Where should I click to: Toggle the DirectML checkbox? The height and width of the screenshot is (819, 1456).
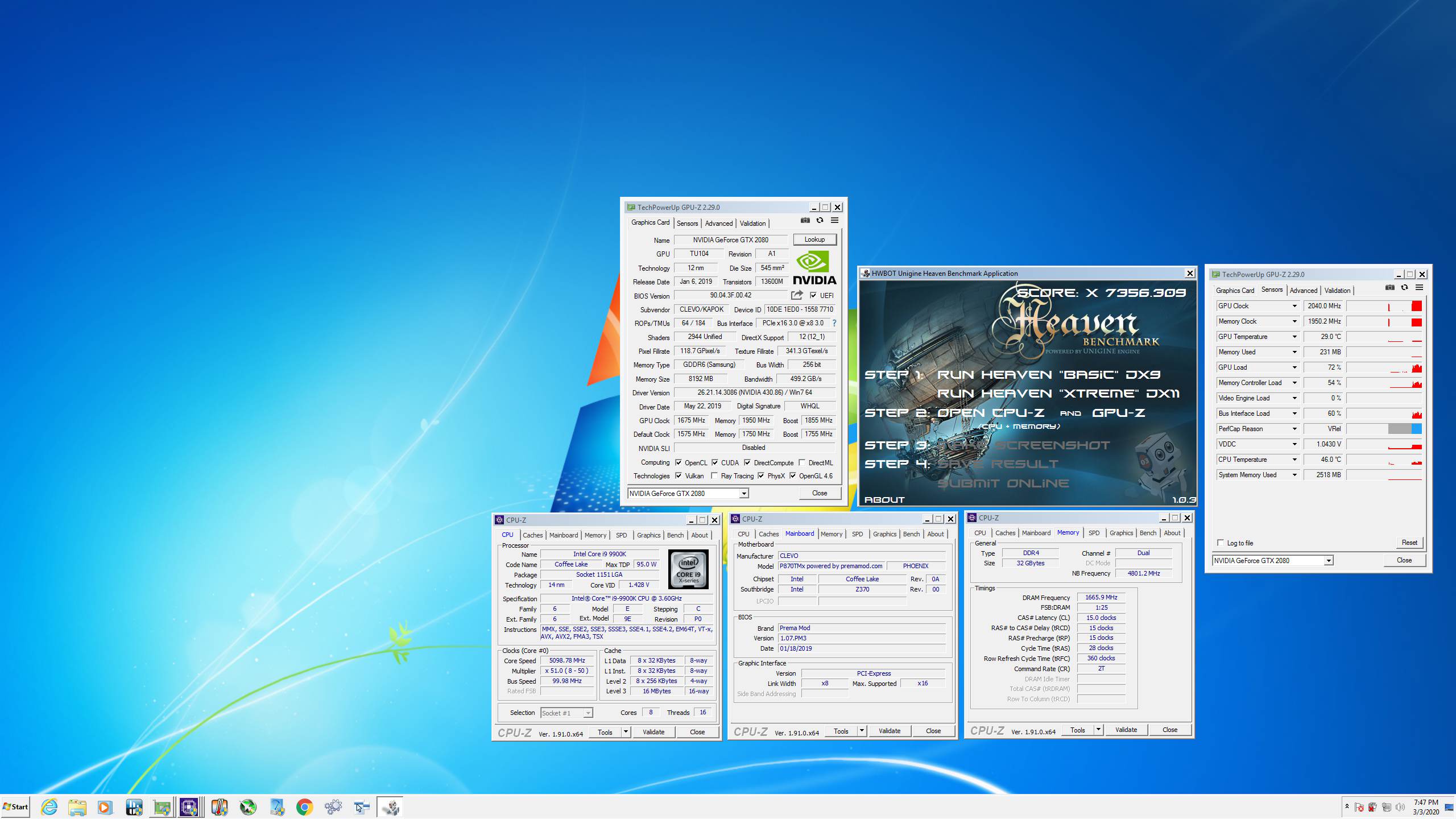802,462
